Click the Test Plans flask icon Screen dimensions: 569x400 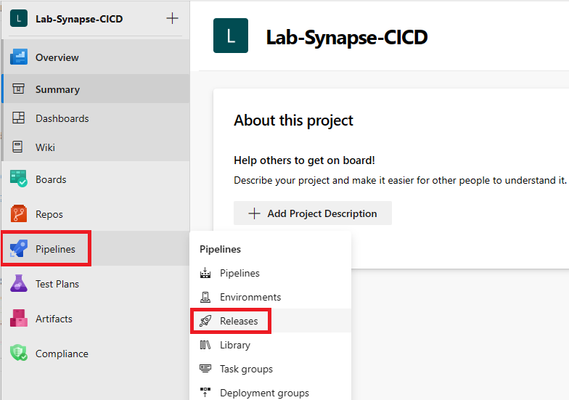pos(19,283)
